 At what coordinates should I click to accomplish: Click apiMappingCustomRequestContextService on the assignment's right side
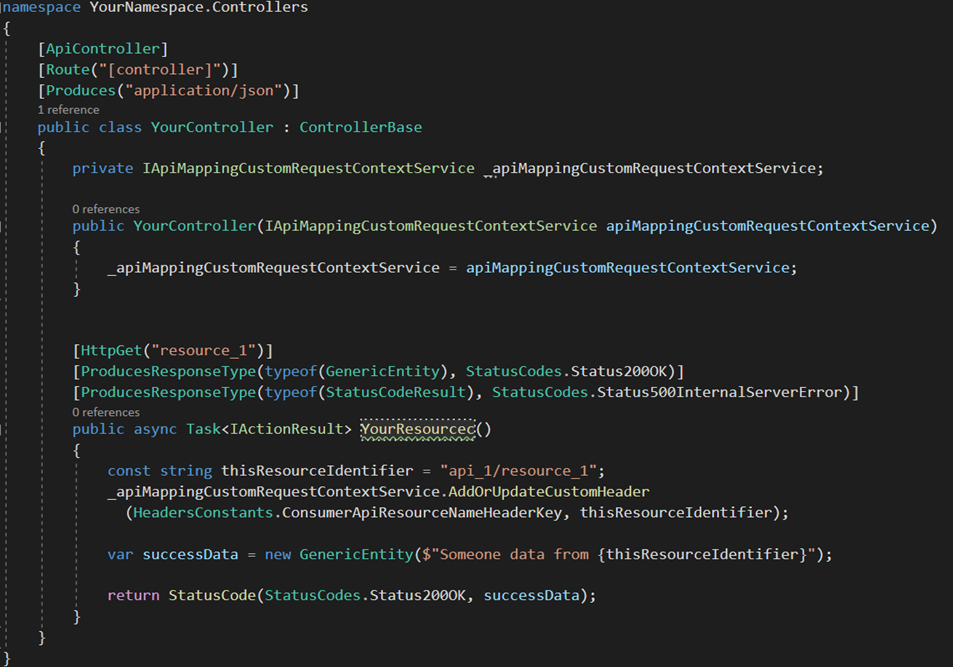pyautogui.click(x=627, y=268)
